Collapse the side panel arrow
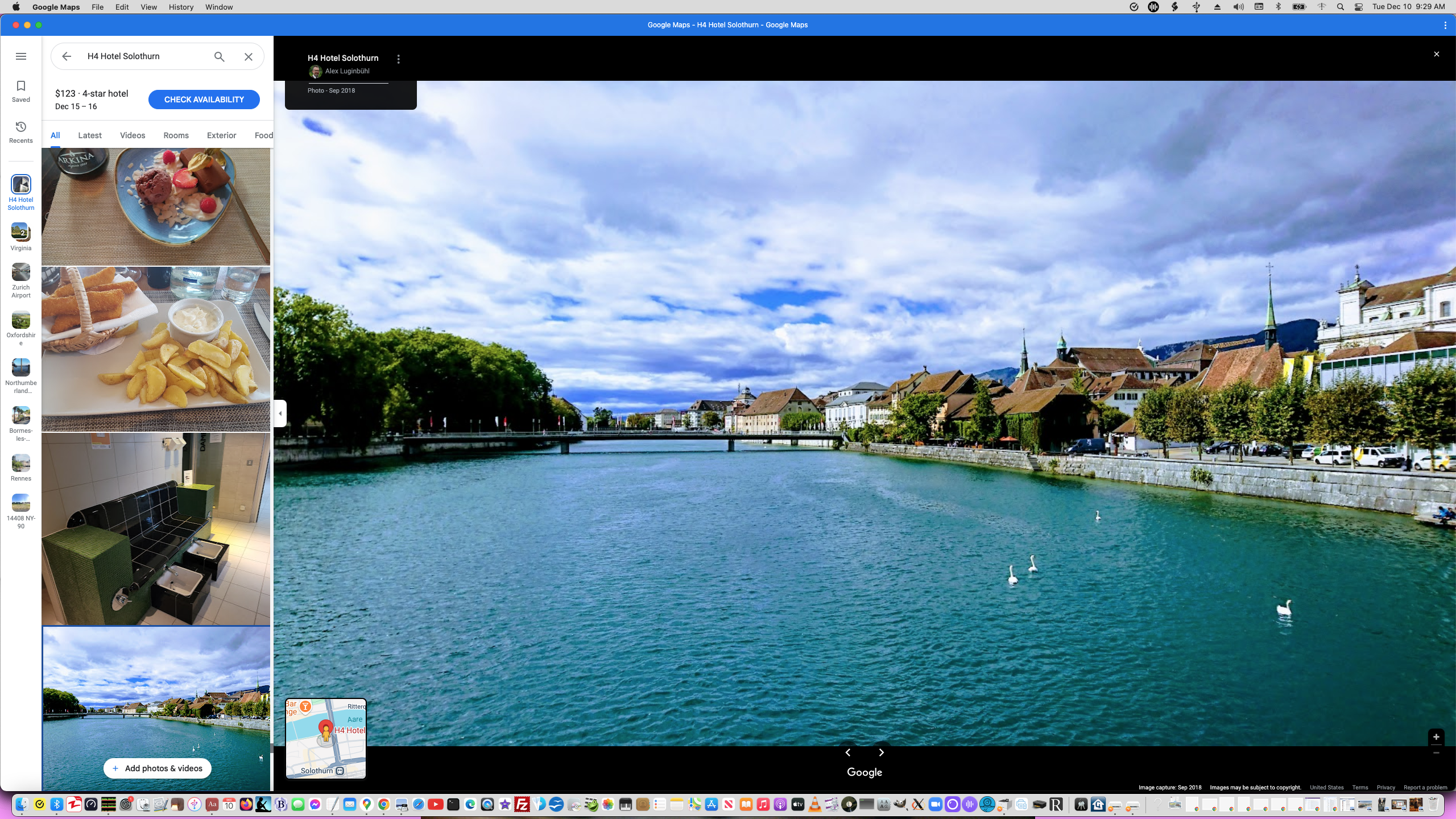The width and height of the screenshot is (1456, 819). tap(280, 413)
